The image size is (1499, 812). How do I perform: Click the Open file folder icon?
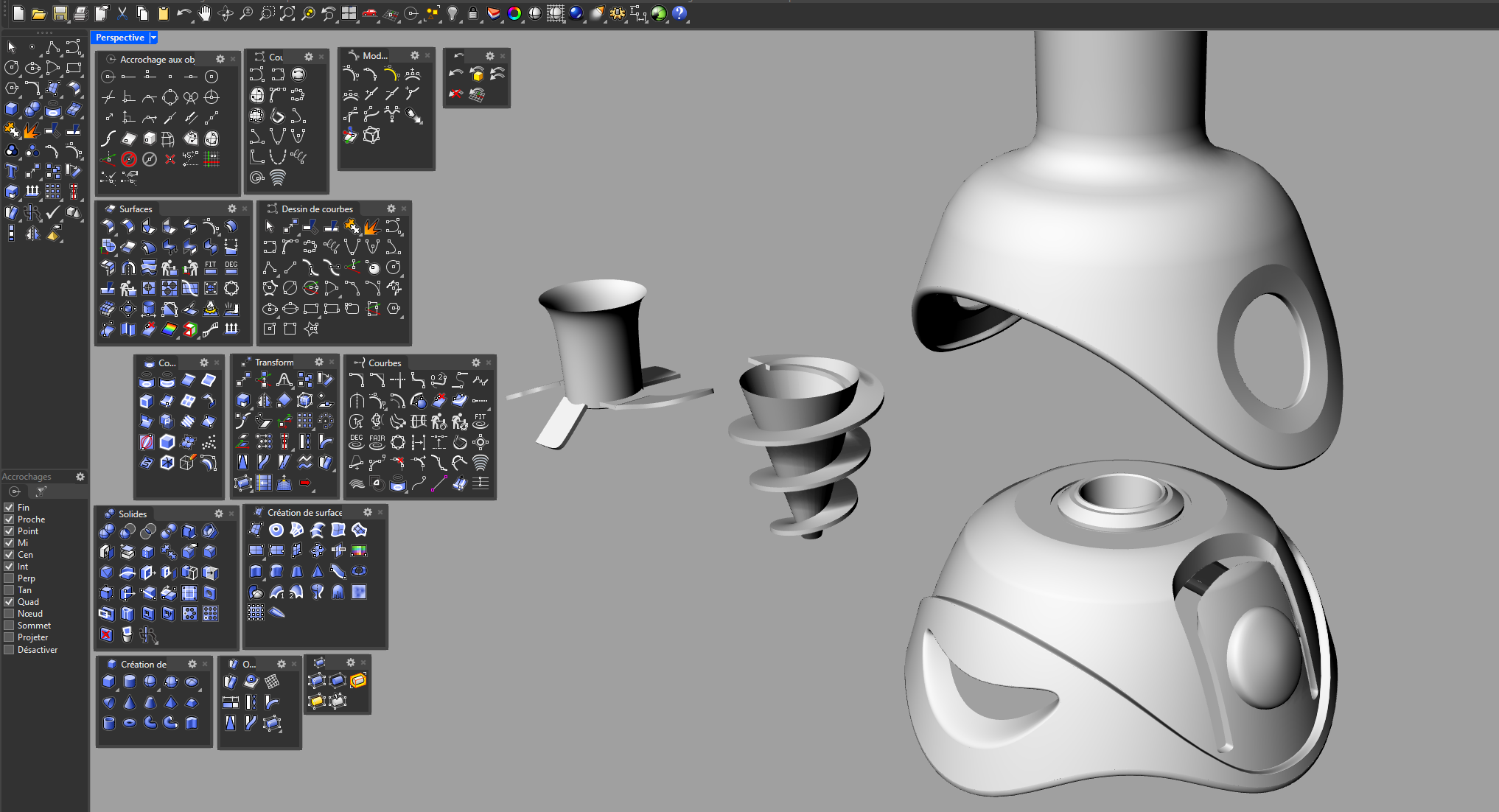tap(39, 13)
